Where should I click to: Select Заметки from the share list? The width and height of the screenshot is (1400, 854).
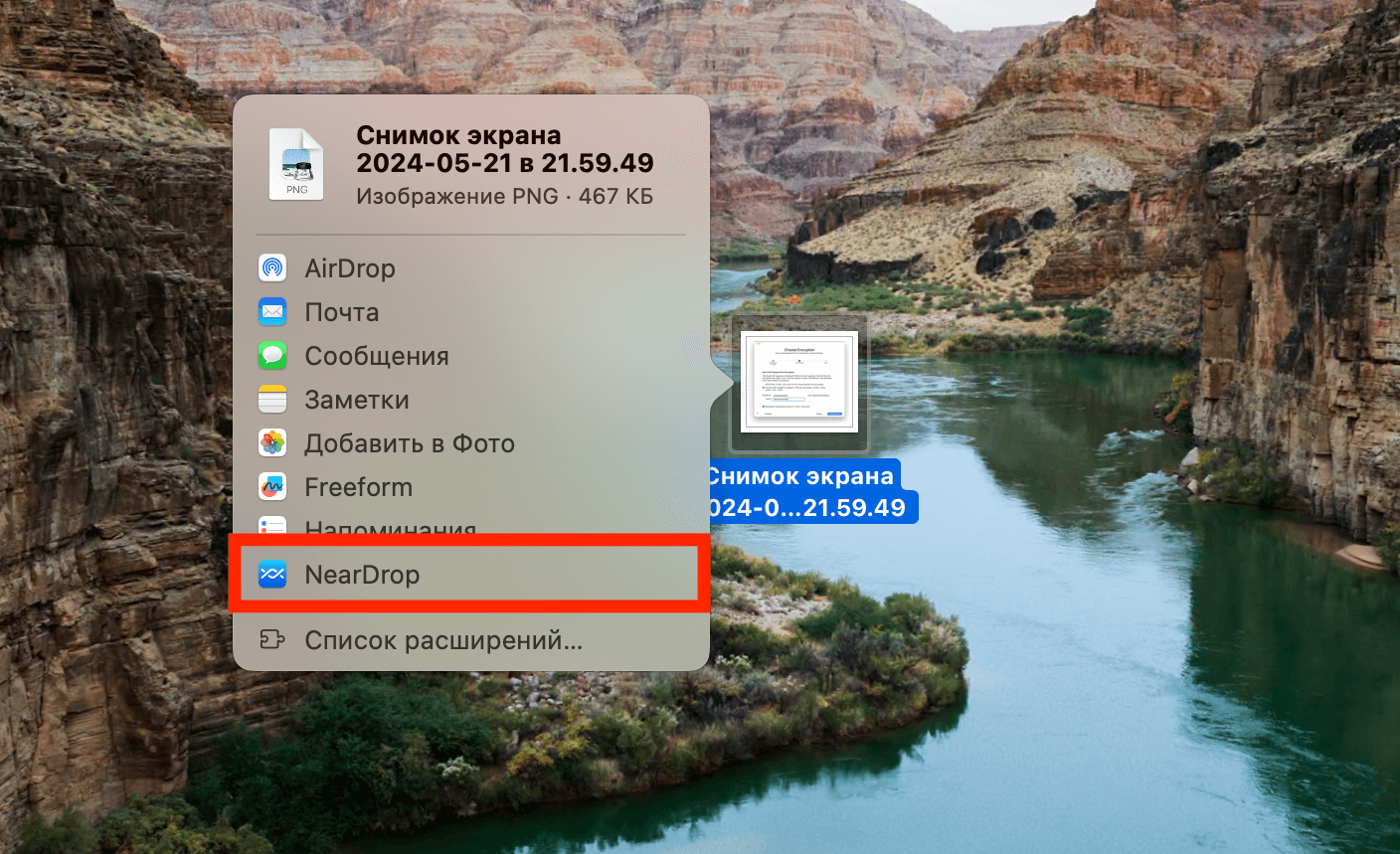(356, 400)
